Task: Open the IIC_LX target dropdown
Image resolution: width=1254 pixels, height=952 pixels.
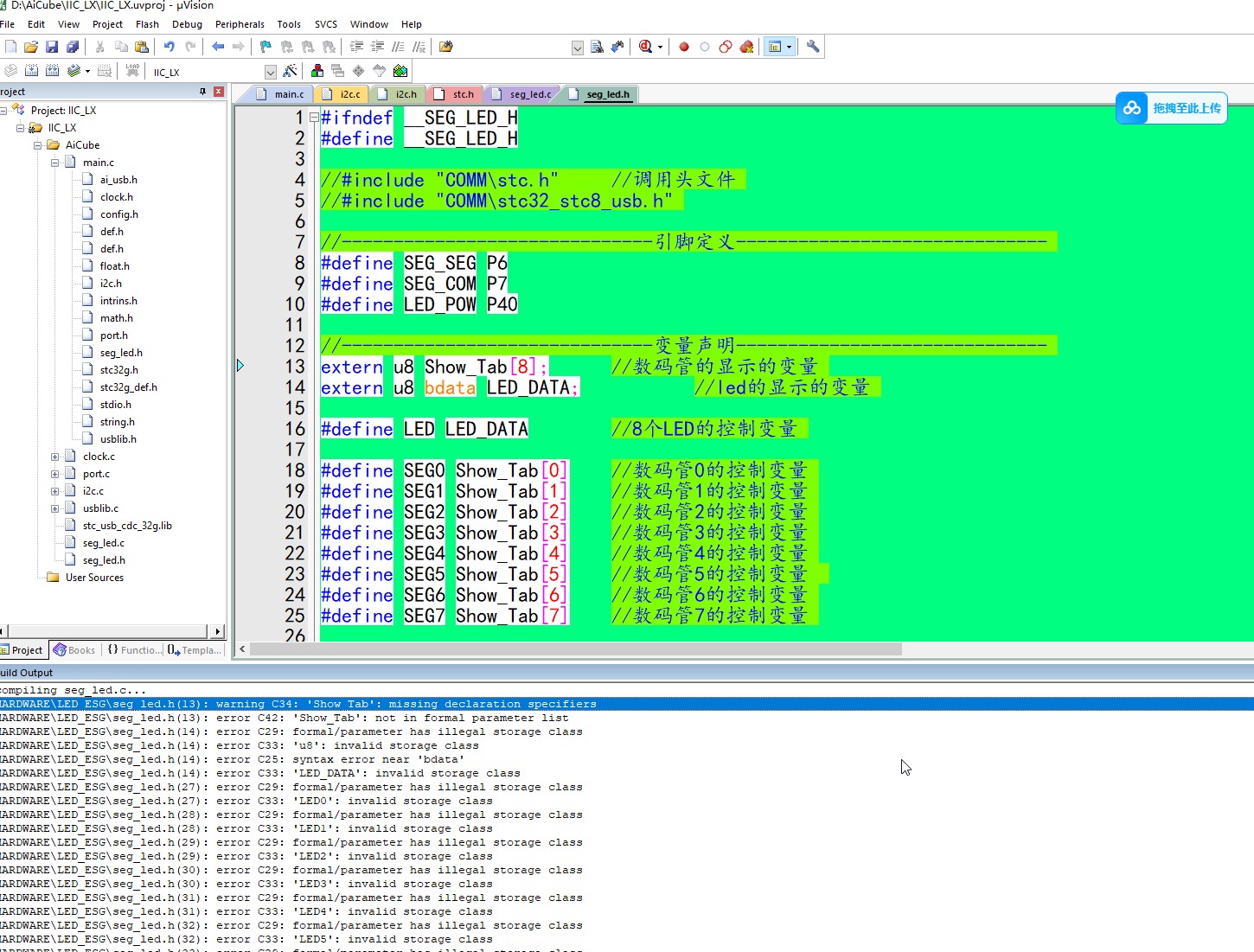Action: point(270,72)
